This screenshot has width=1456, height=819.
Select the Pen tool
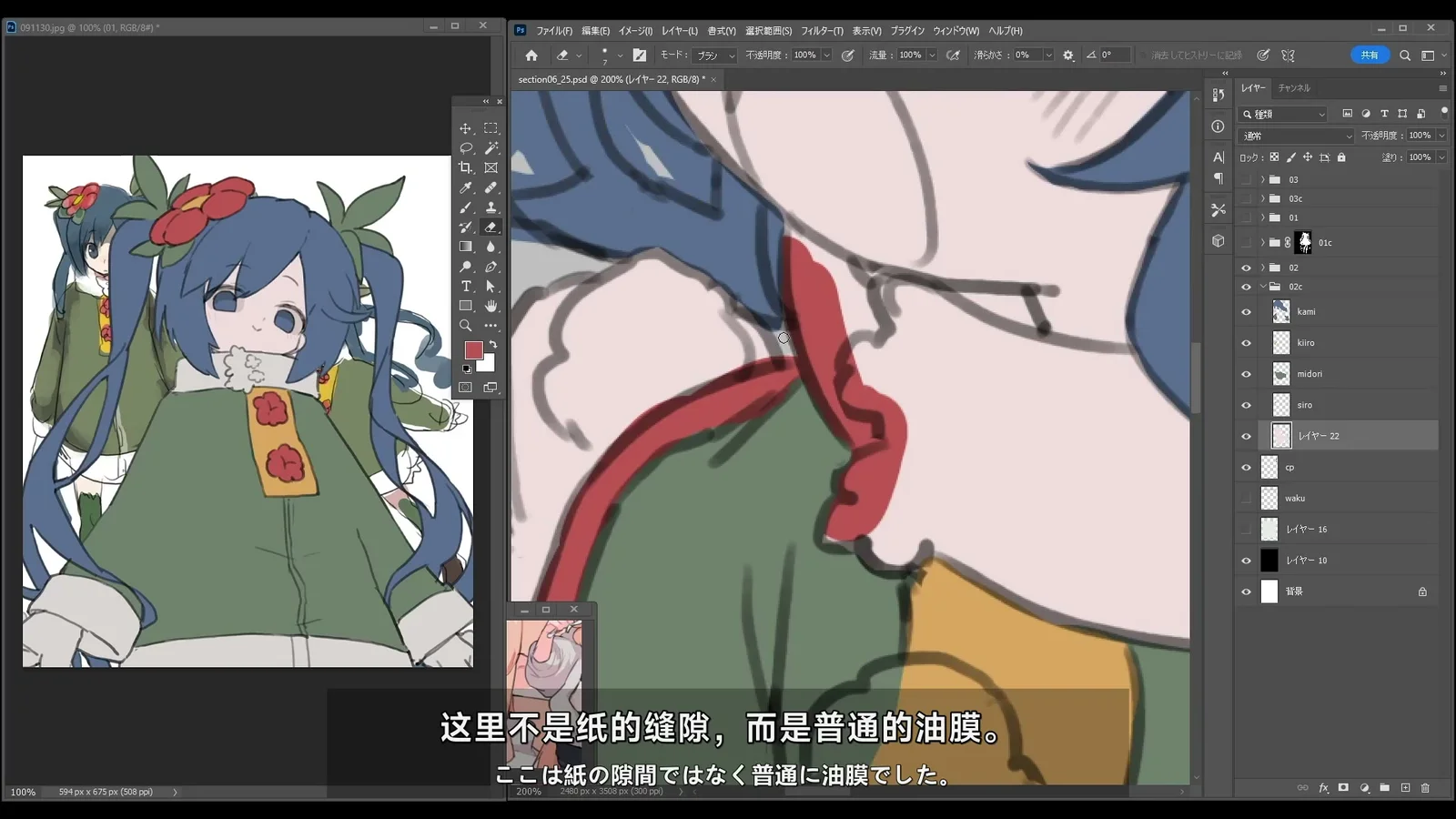tap(491, 267)
